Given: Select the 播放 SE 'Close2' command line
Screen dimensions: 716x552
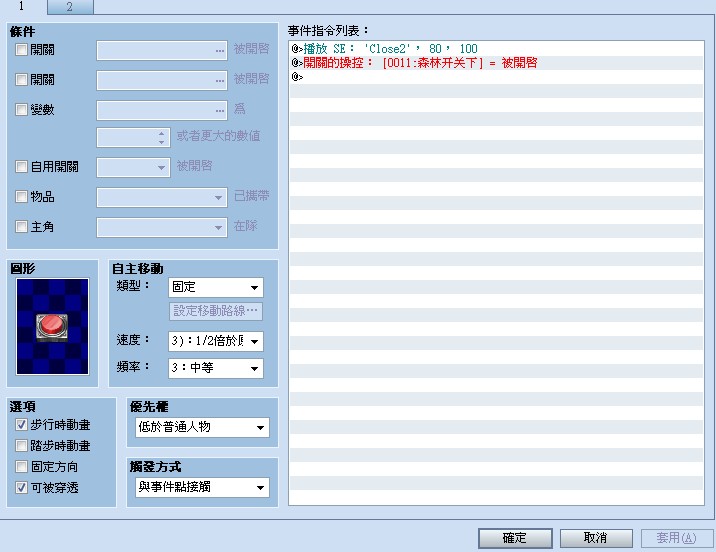Looking at the screenshot, I should [496, 49].
